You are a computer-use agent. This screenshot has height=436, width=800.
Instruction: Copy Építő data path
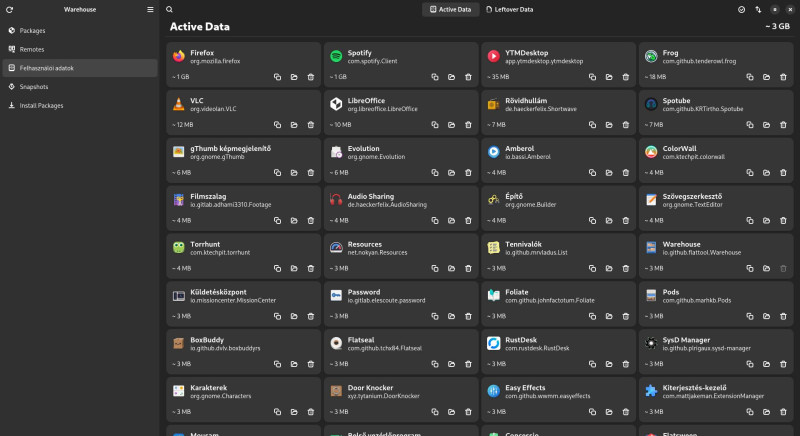[592, 221]
